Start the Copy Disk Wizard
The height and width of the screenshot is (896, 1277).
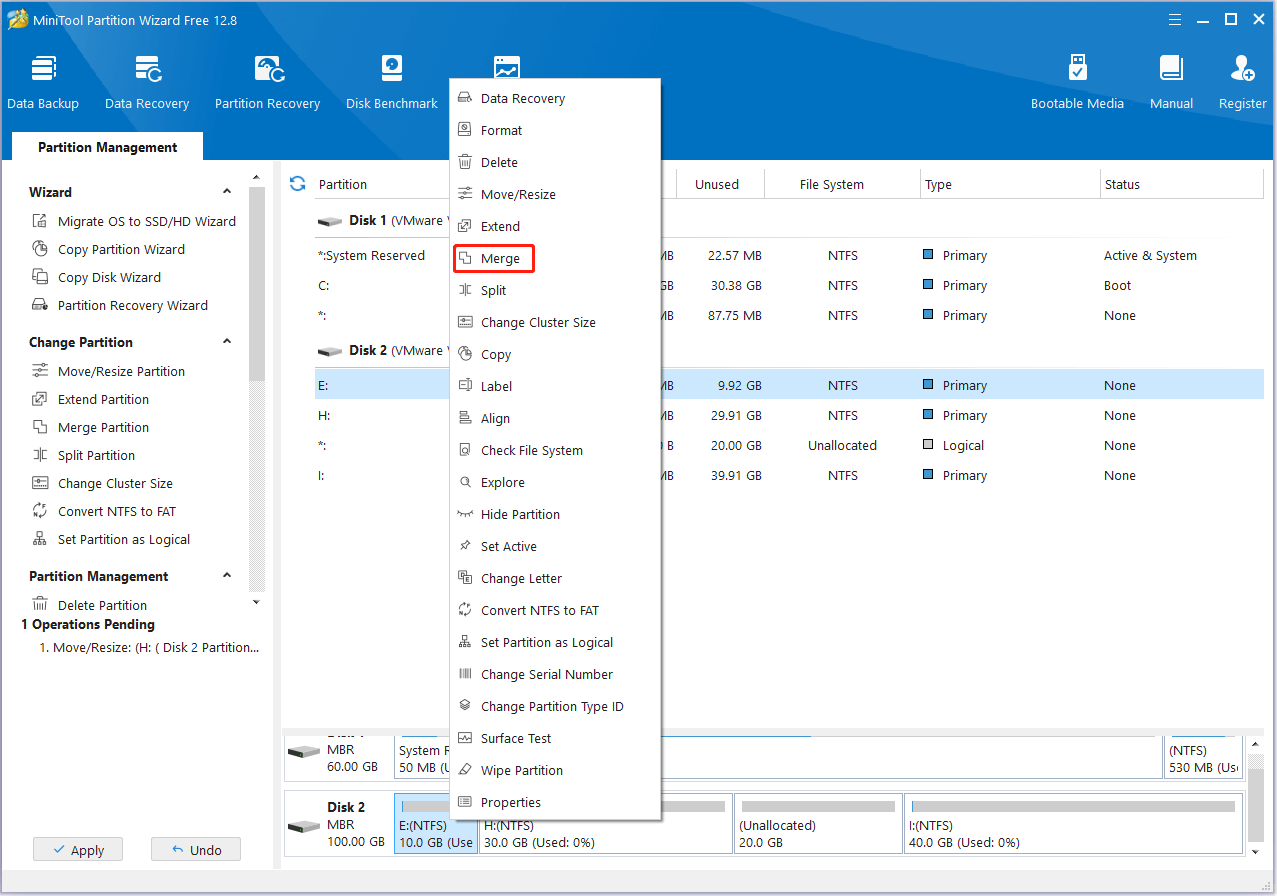(97, 277)
